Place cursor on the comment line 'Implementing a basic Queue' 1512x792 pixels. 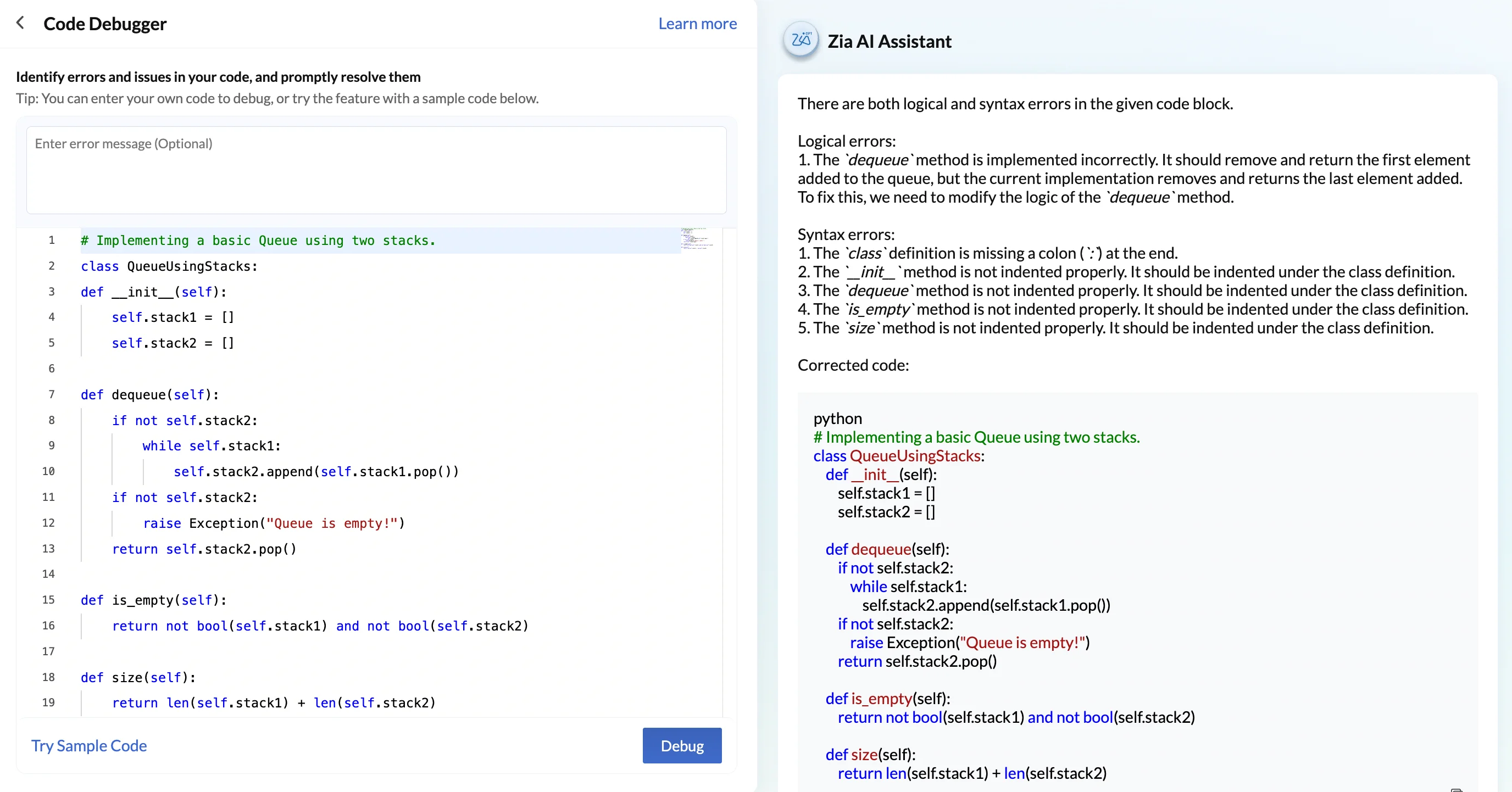(258, 240)
